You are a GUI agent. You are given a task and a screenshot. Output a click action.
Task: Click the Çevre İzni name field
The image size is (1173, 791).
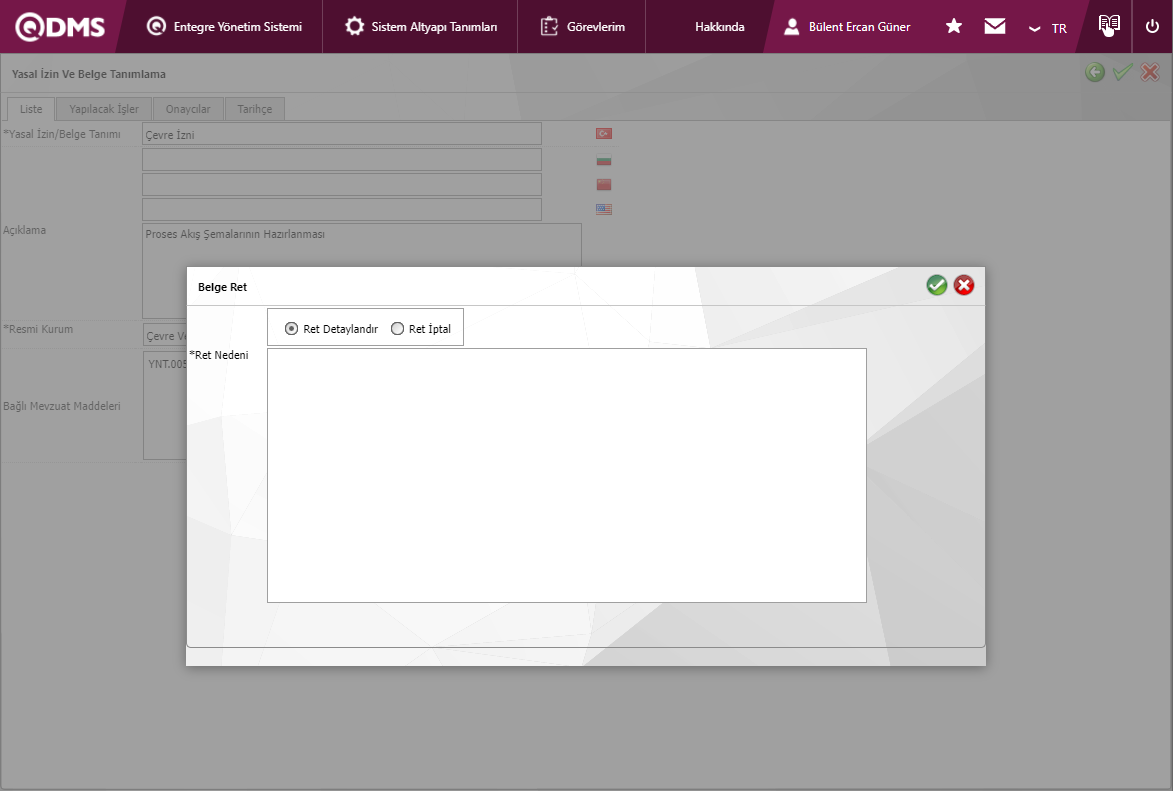[x=342, y=134]
